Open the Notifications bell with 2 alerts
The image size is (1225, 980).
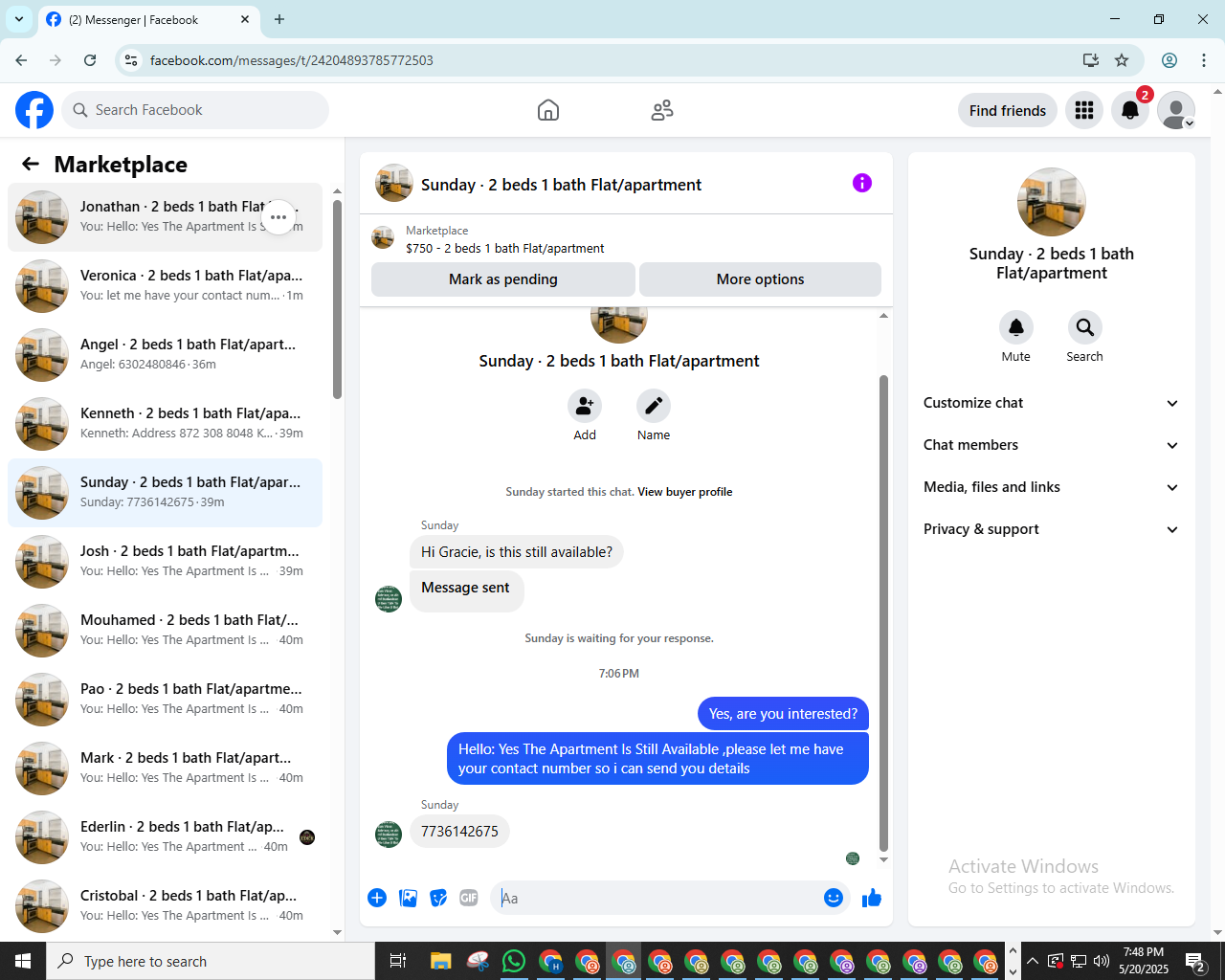pyautogui.click(x=1130, y=110)
